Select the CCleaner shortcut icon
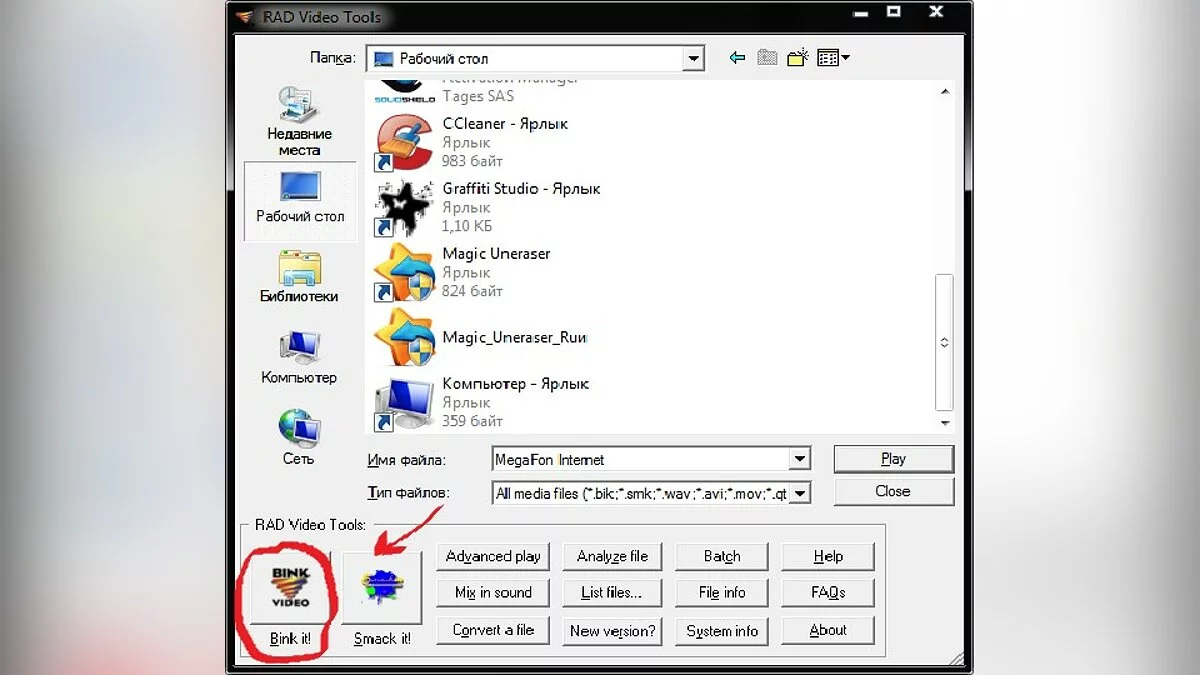The height and width of the screenshot is (675, 1200). 403,142
